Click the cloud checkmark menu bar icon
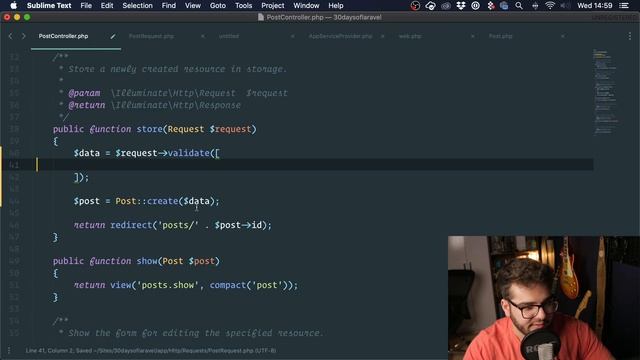This screenshot has width=640, height=360. (x=430, y=6)
